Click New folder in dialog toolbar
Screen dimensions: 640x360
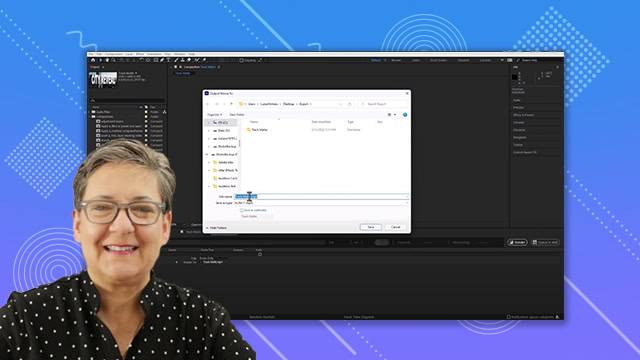(237, 115)
